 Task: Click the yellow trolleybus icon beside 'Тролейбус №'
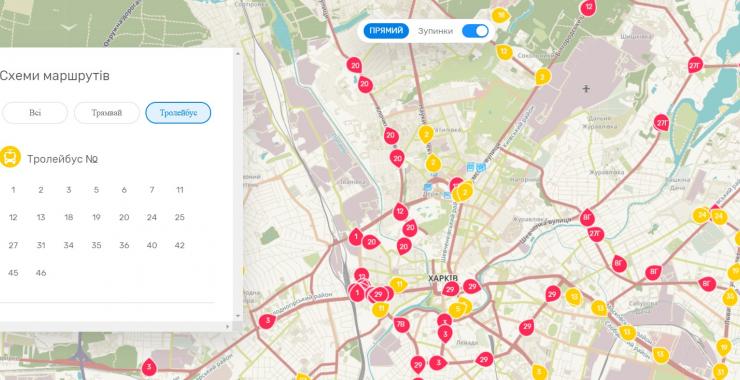coord(9,157)
